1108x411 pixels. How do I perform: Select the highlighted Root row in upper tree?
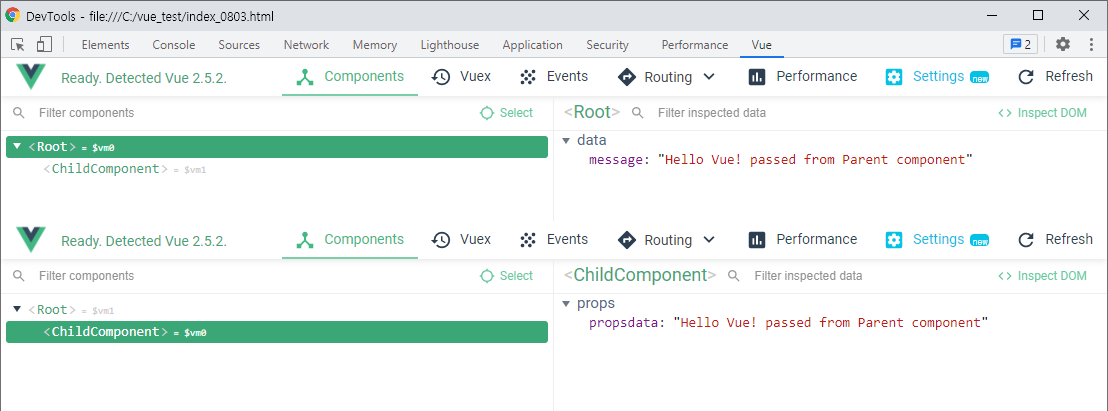click(277, 147)
